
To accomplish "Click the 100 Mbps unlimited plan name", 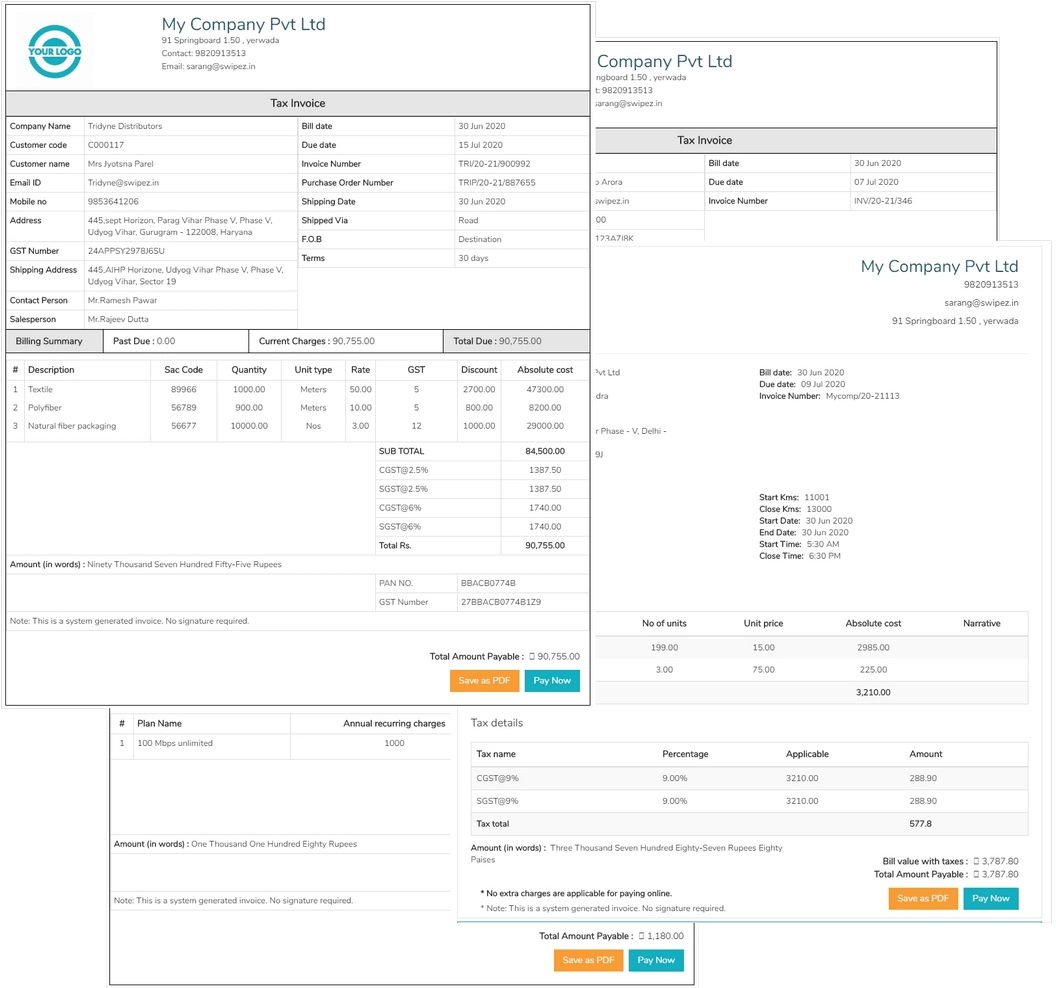I will (x=175, y=743).
